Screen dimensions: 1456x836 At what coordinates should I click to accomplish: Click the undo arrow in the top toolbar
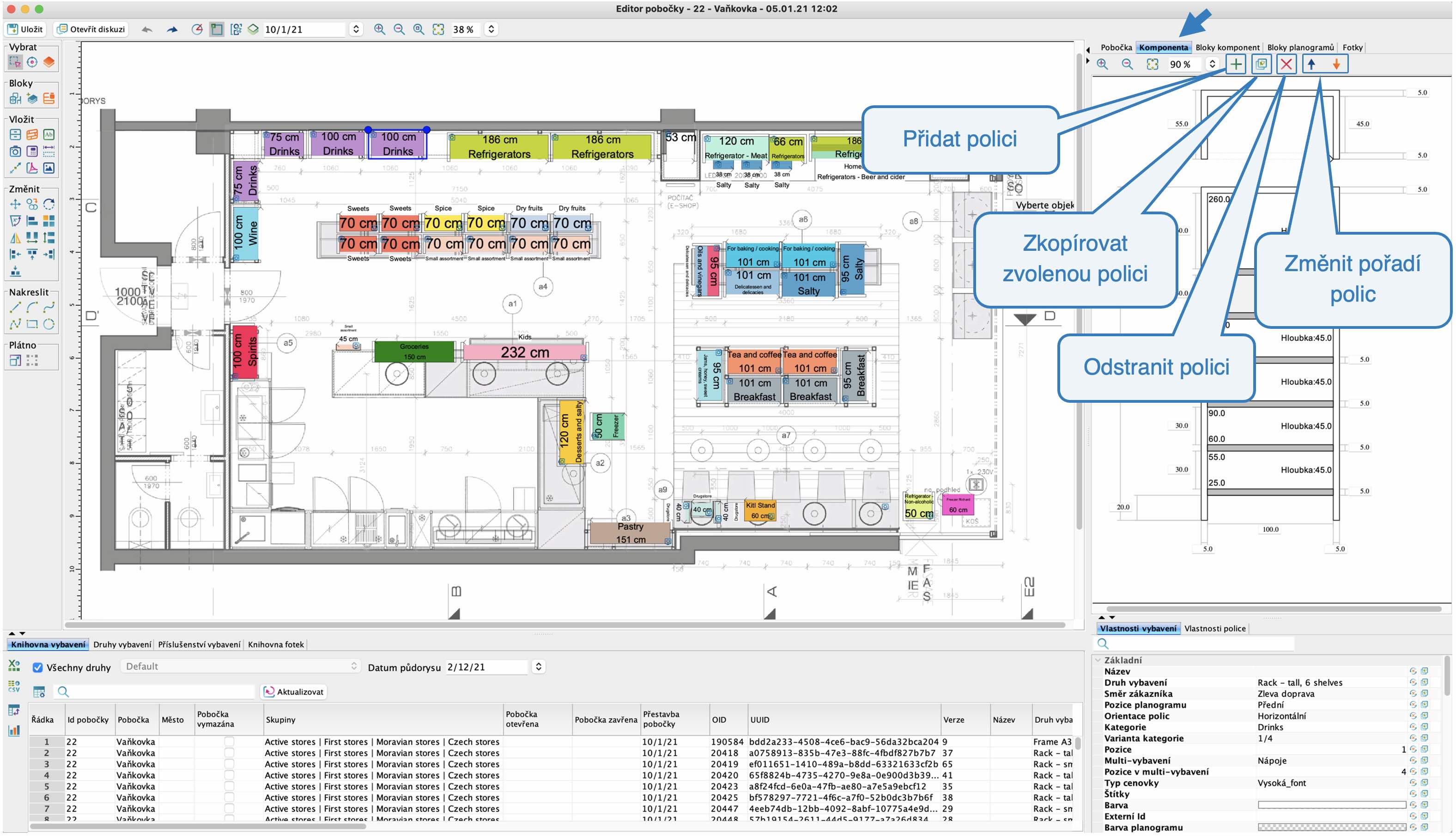[x=147, y=29]
